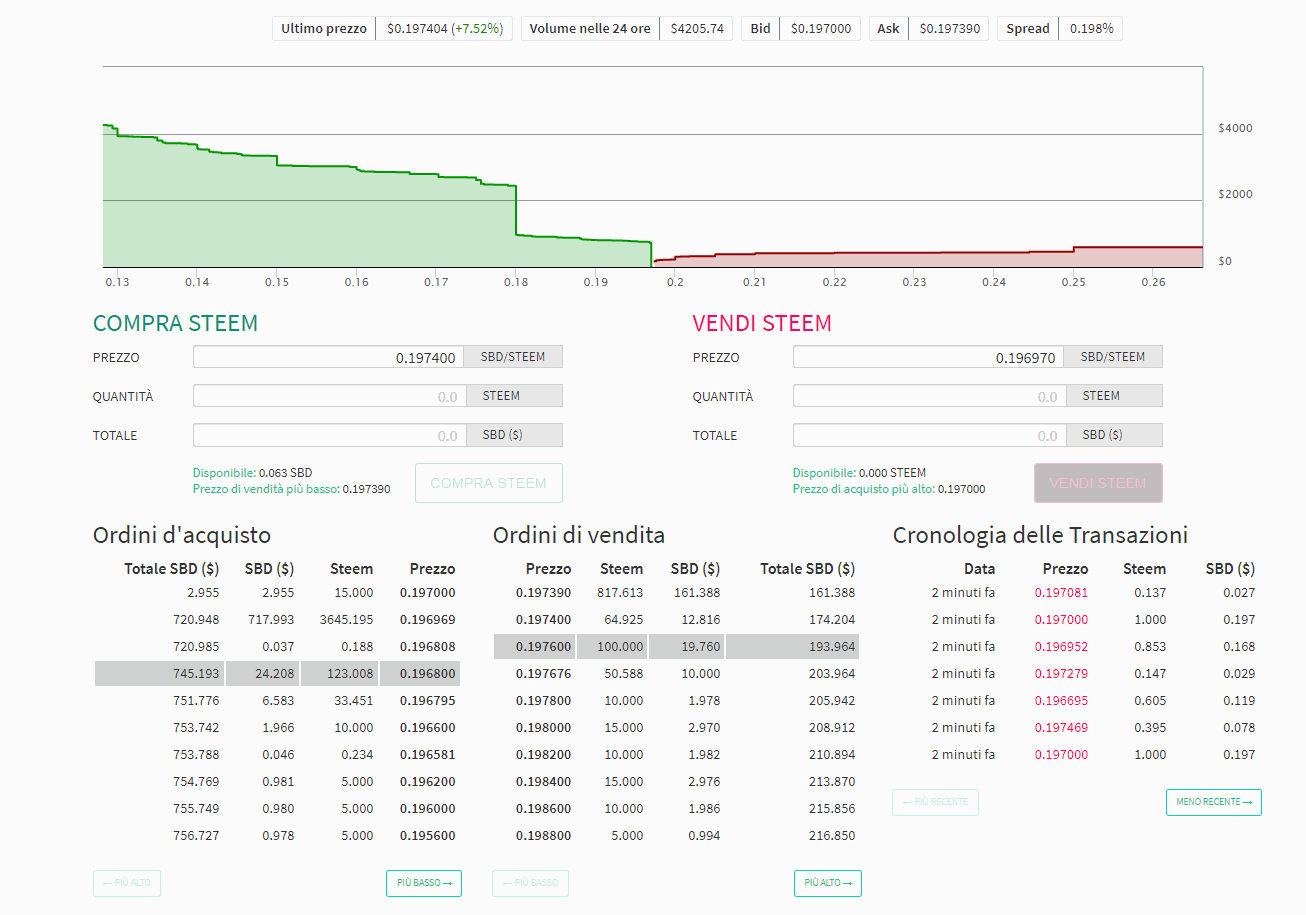The width and height of the screenshot is (1306, 915).
Task: Select buy order at price 0.196795
Action: (277, 700)
